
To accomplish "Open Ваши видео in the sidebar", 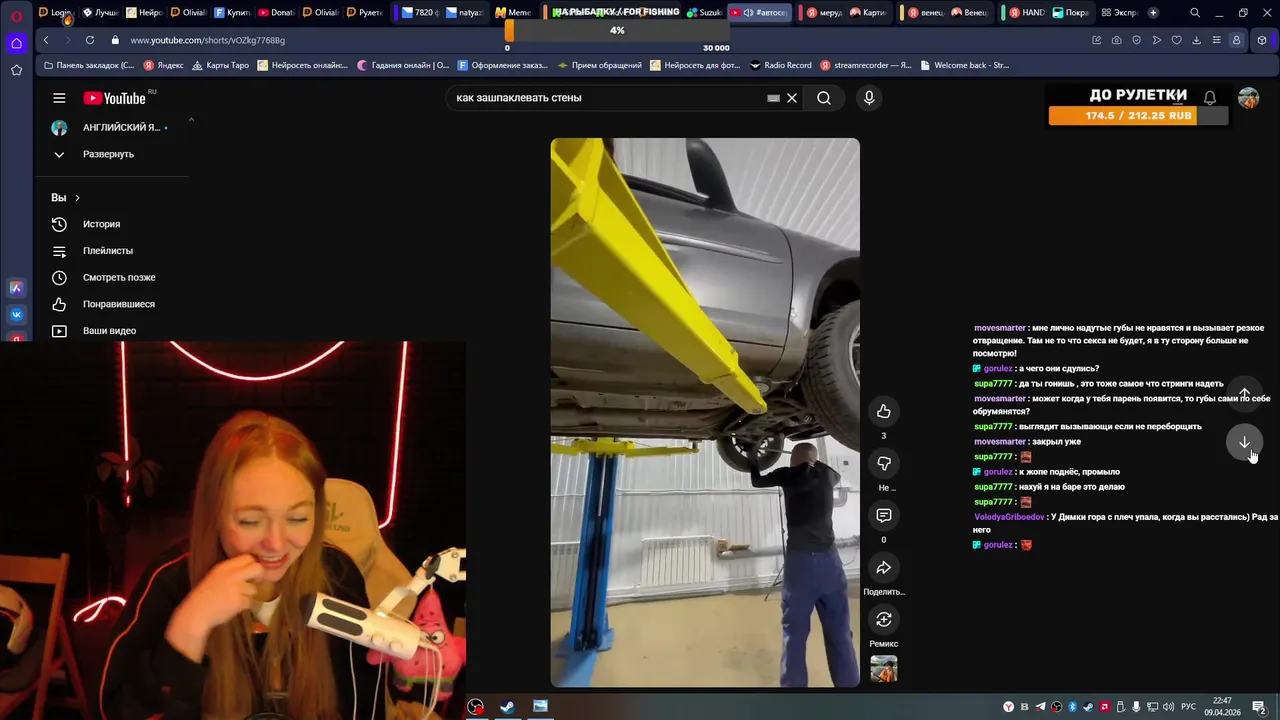I will pyautogui.click(x=109, y=331).
